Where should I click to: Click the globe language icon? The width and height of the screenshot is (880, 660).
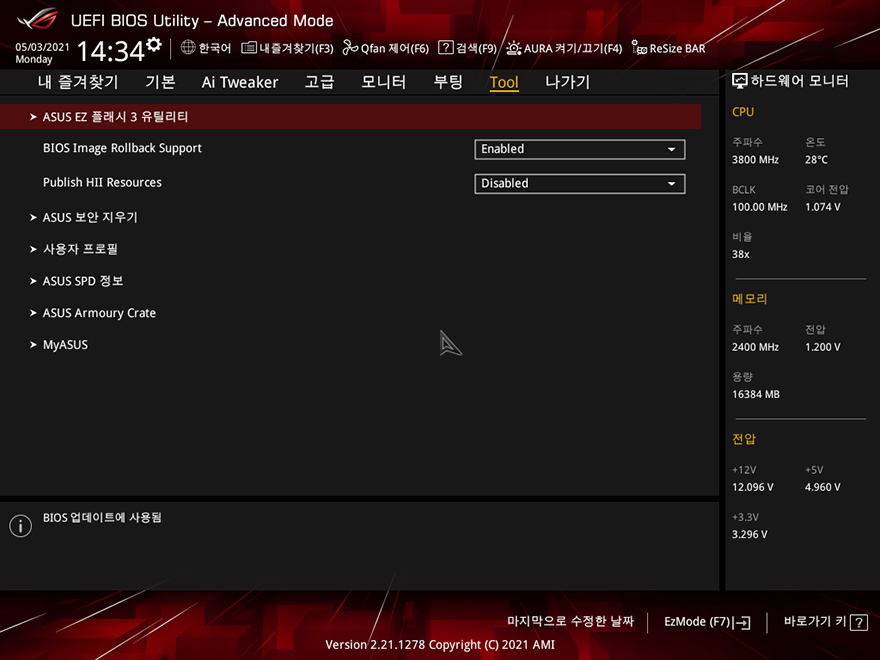pyautogui.click(x=188, y=48)
